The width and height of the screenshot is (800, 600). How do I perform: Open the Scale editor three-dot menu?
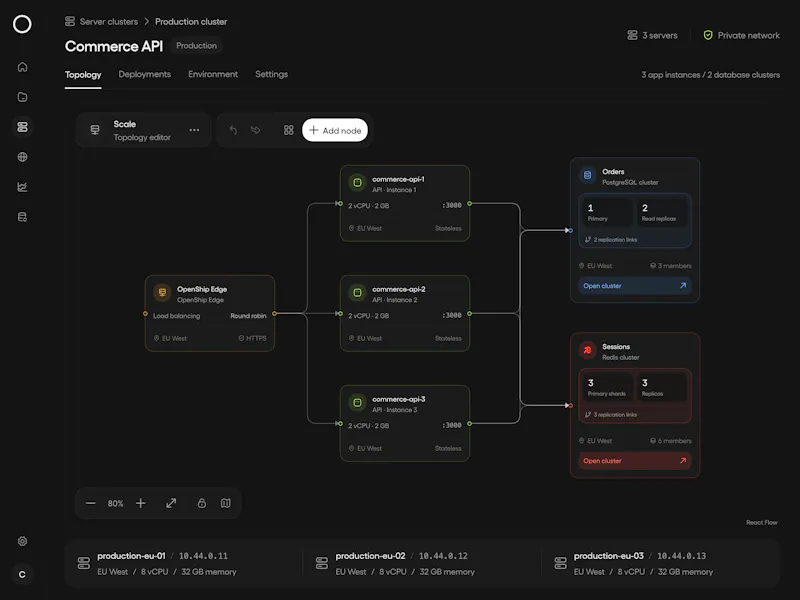pos(194,130)
